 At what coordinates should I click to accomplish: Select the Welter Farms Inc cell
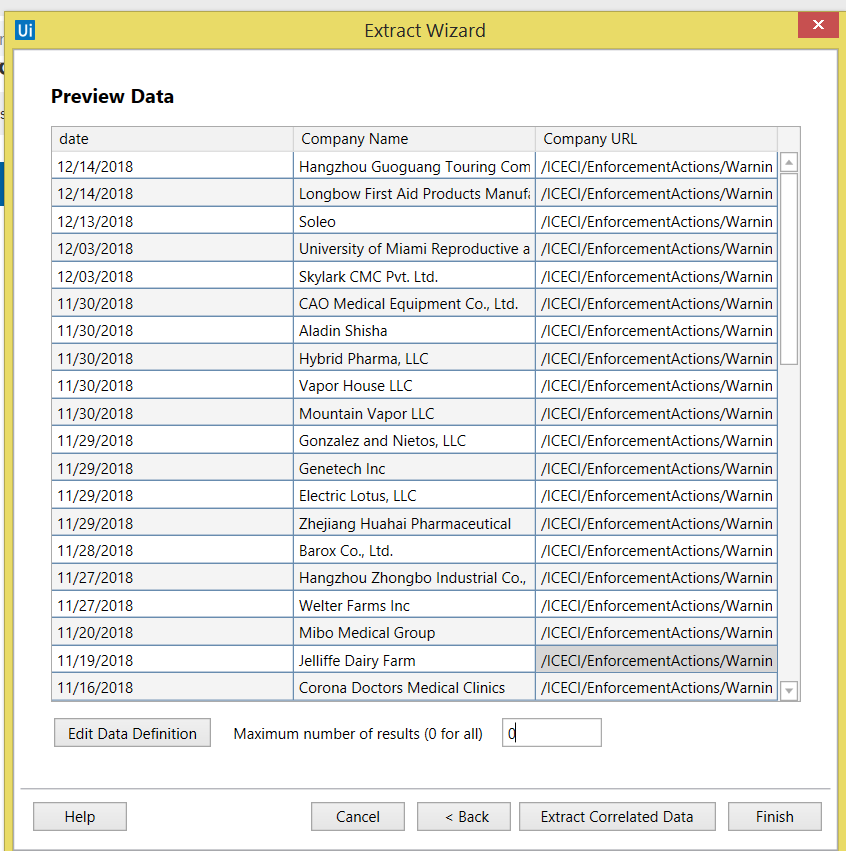(414, 605)
